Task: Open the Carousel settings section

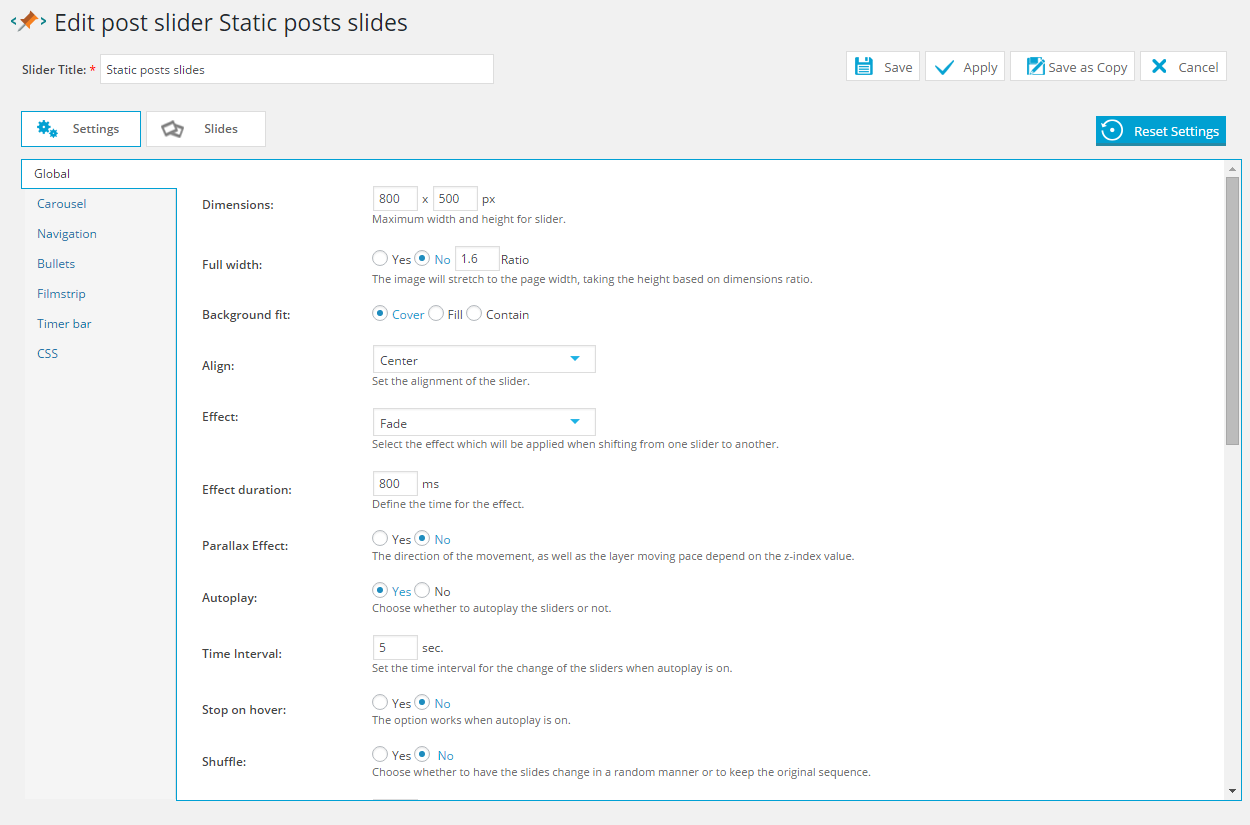Action: click(x=62, y=204)
